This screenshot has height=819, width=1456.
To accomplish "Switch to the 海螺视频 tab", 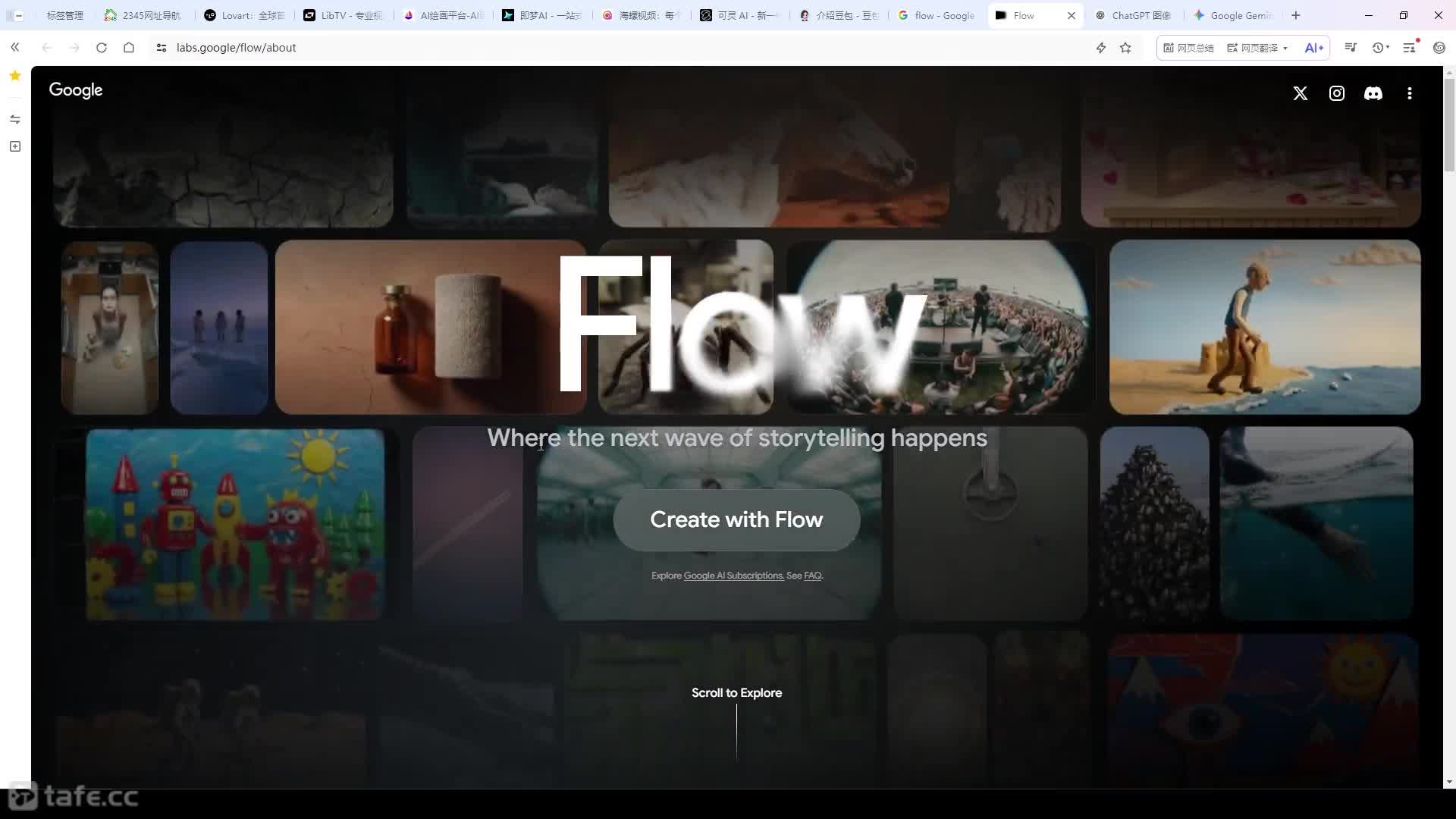I will [x=642, y=15].
